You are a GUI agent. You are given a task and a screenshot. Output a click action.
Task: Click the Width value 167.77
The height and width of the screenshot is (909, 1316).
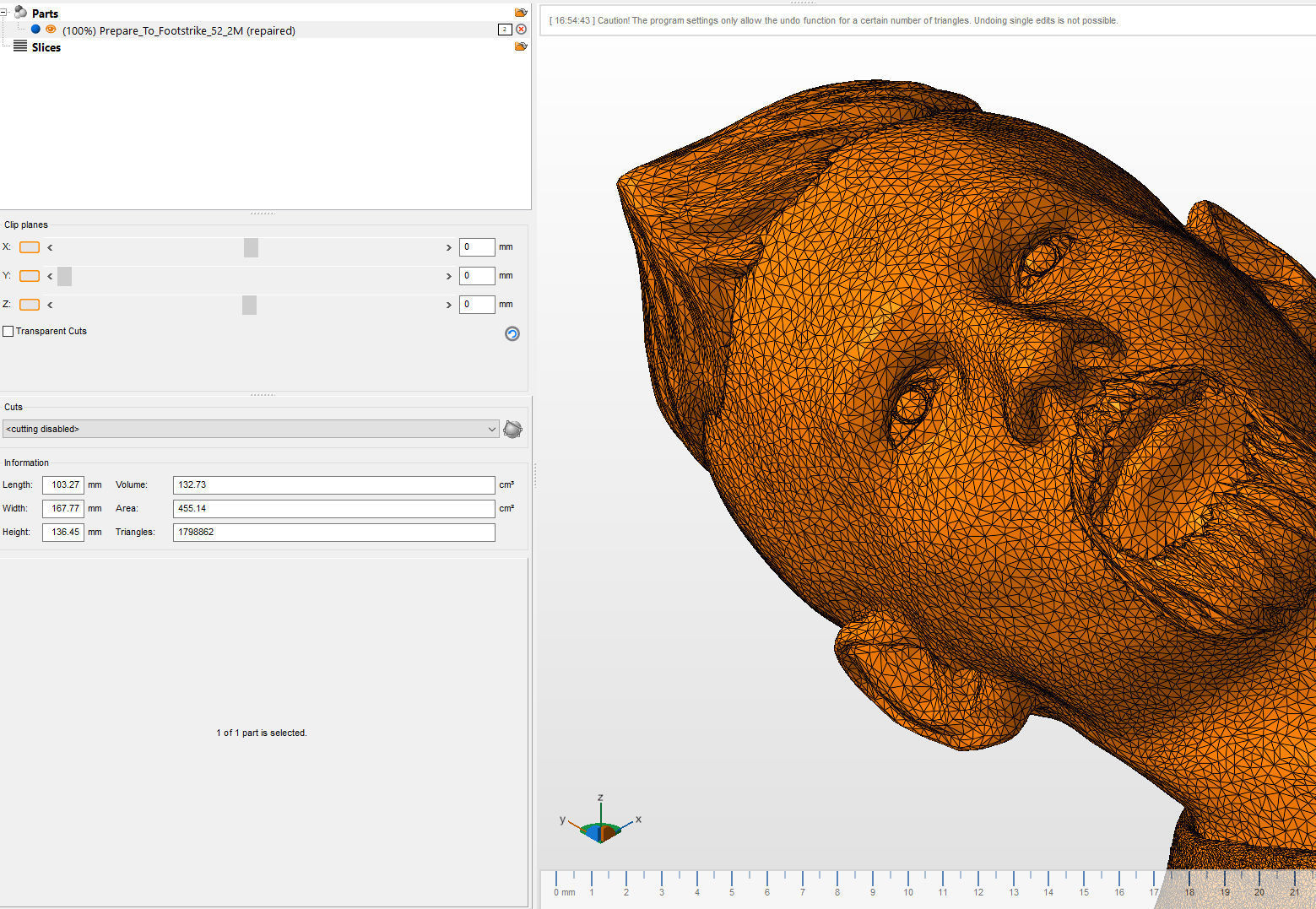63,509
